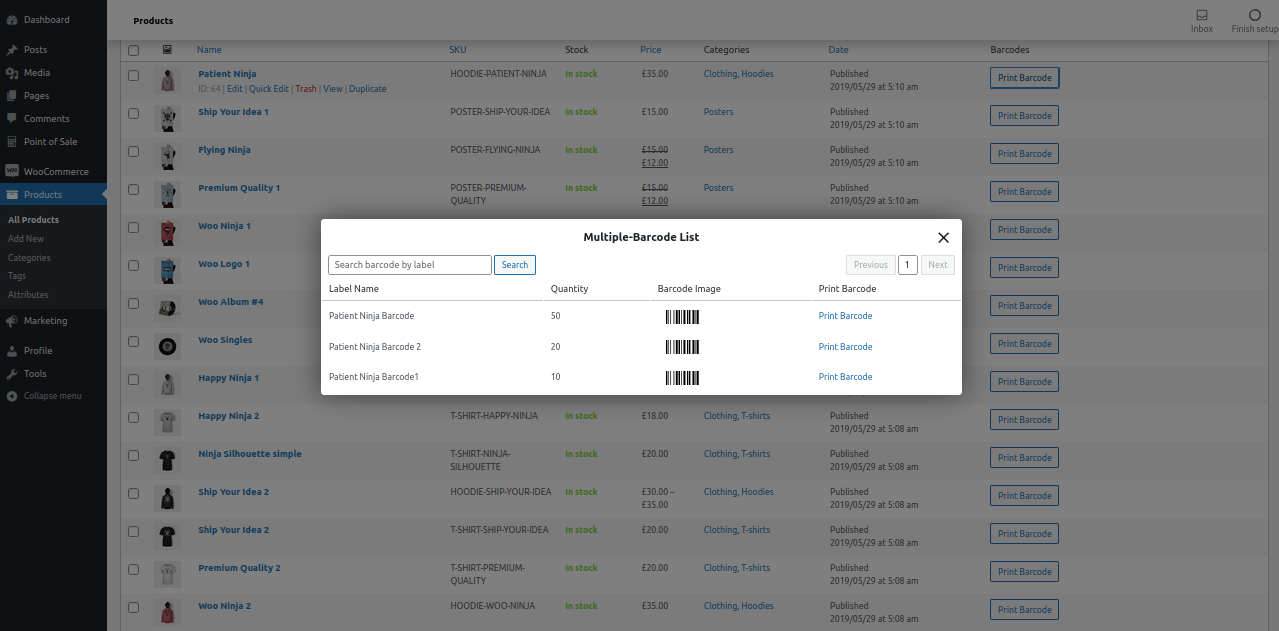
Task: Toggle the select-all products checkbox
Action: [133, 48]
